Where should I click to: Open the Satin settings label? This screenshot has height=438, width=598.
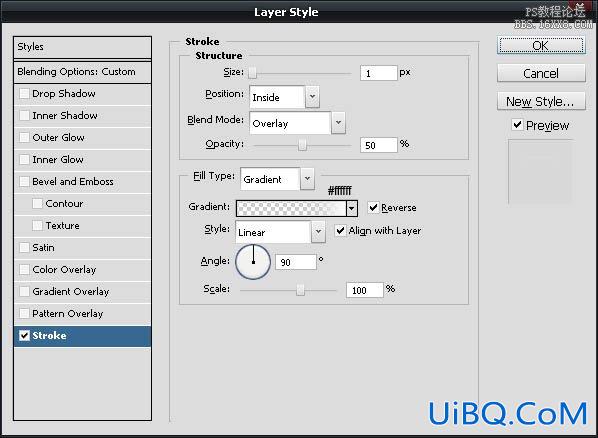point(43,247)
